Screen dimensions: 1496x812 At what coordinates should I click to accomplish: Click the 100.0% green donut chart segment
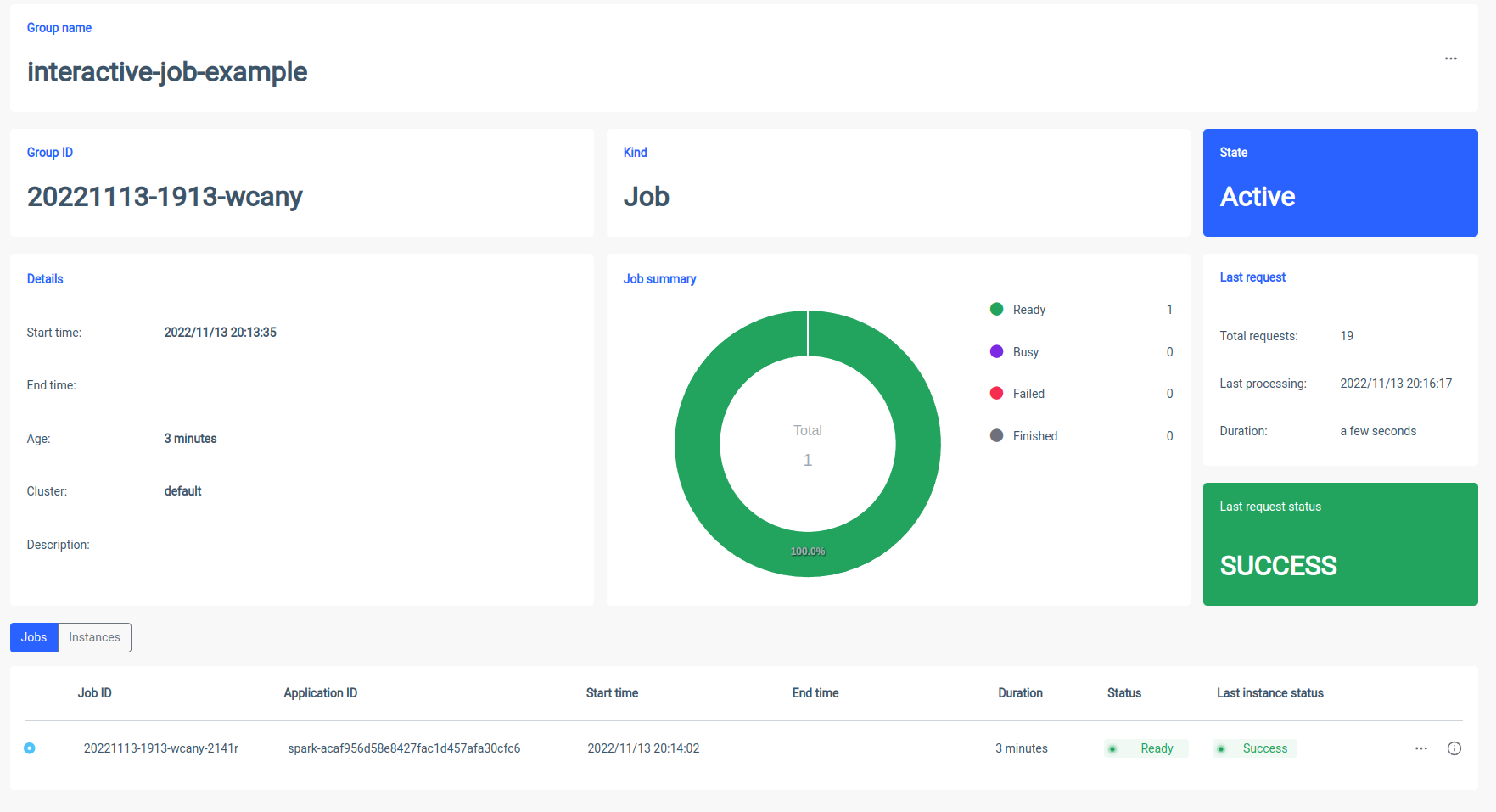[807, 552]
